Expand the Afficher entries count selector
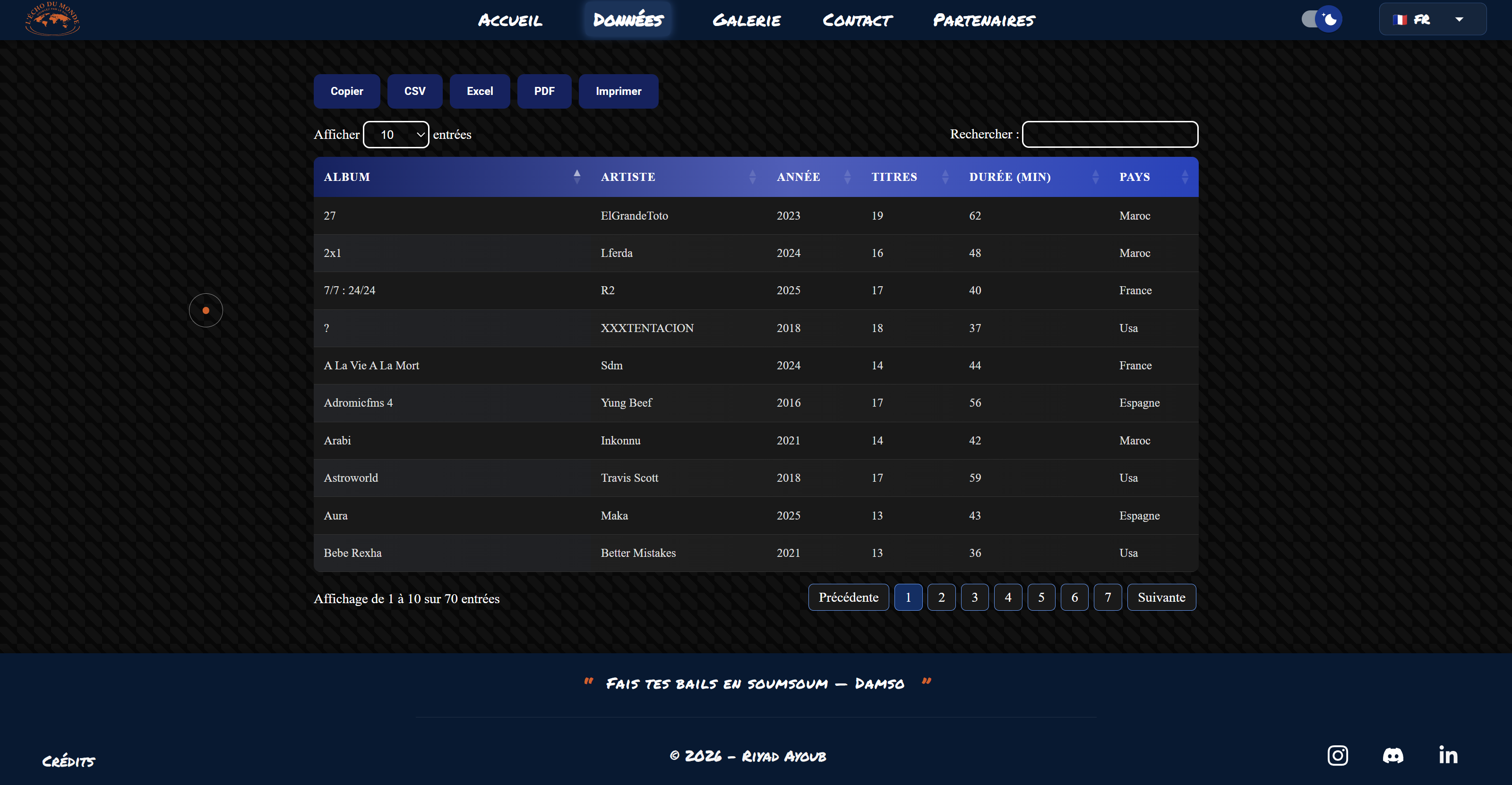The height and width of the screenshot is (785, 1512). 396,135
